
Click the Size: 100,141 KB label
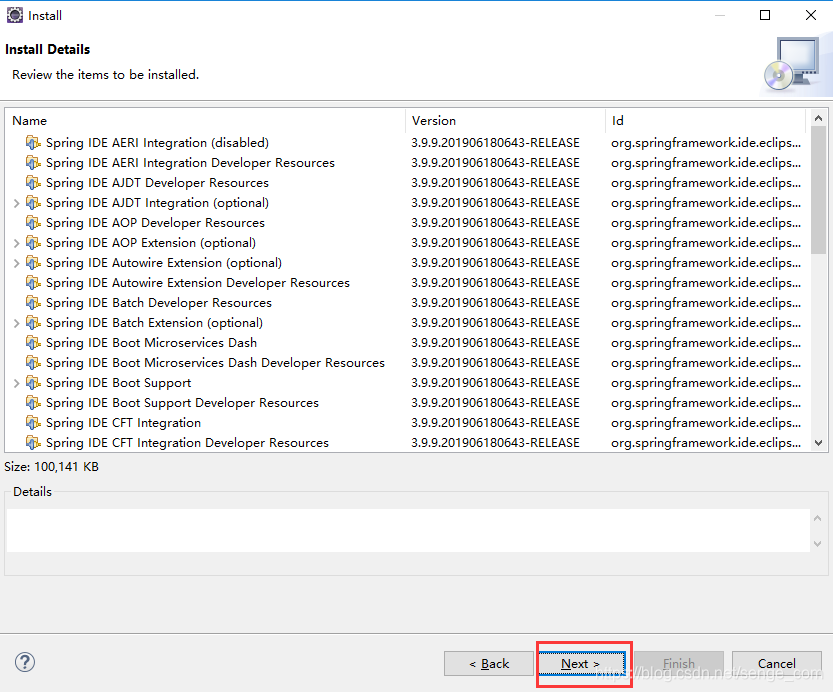click(x=52, y=466)
